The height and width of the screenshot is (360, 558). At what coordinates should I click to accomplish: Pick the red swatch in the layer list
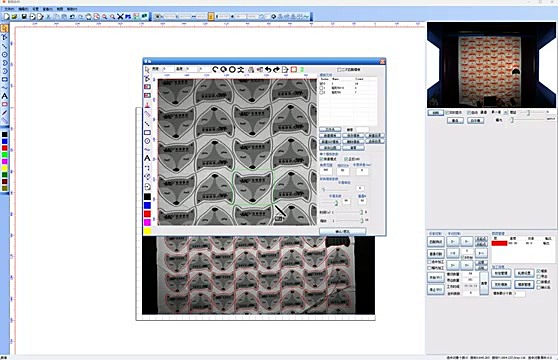coord(499,243)
